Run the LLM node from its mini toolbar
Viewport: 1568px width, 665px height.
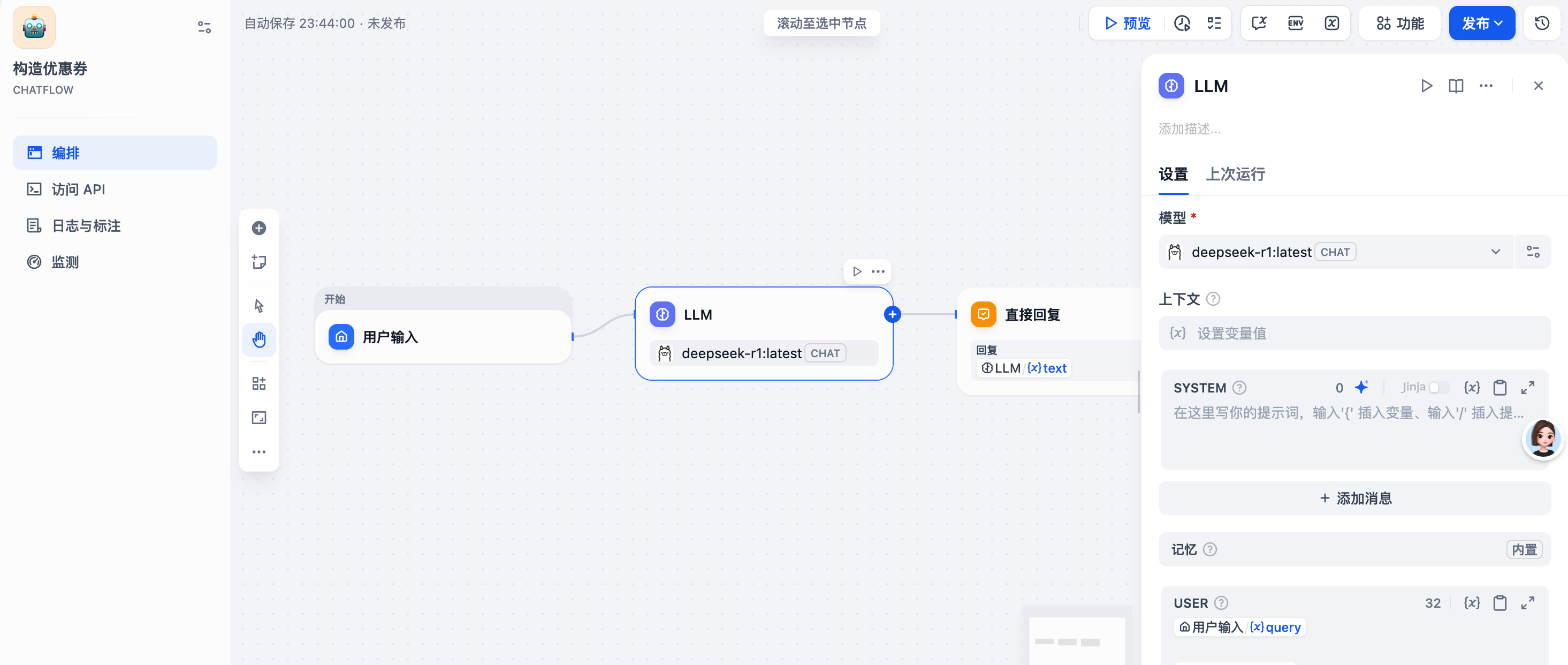(857, 271)
